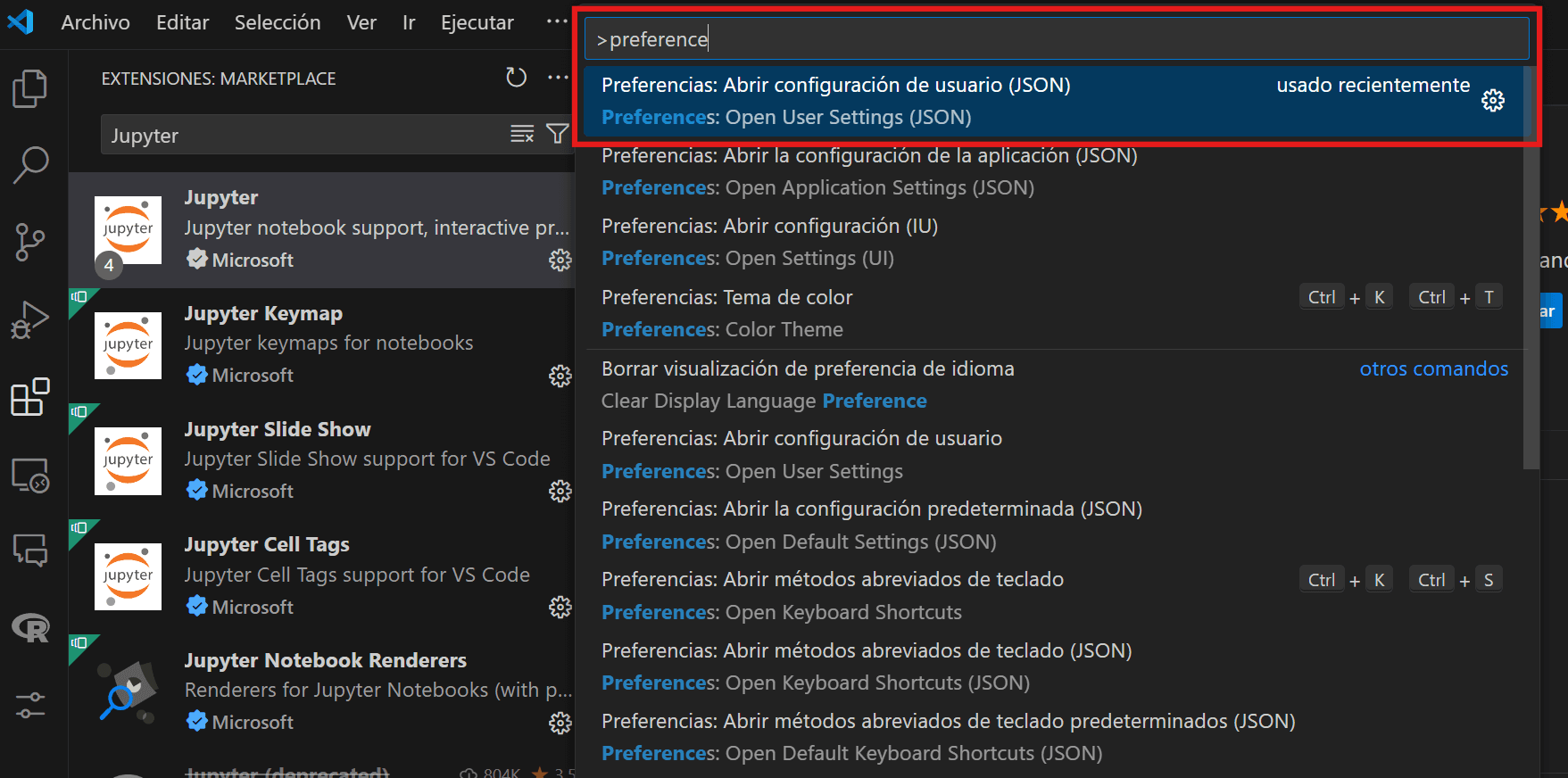Open the Search view in activity bar
The image size is (1568, 778).
coord(30,165)
